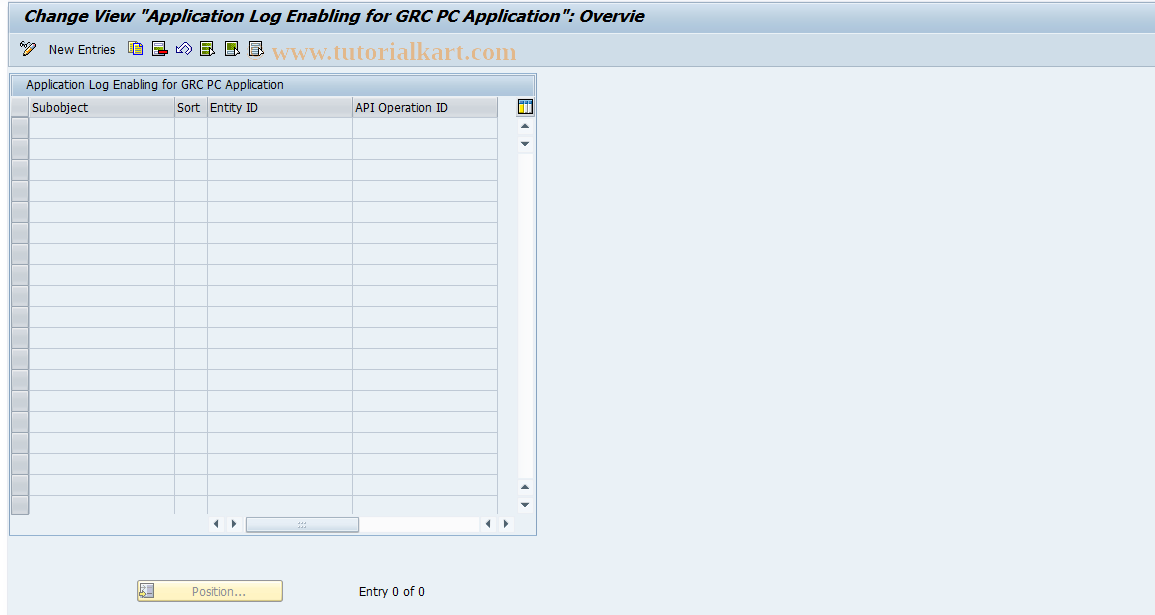Viewport: 1155px width, 615px height.
Task: Open the table column configuration icon
Action: (x=525, y=107)
